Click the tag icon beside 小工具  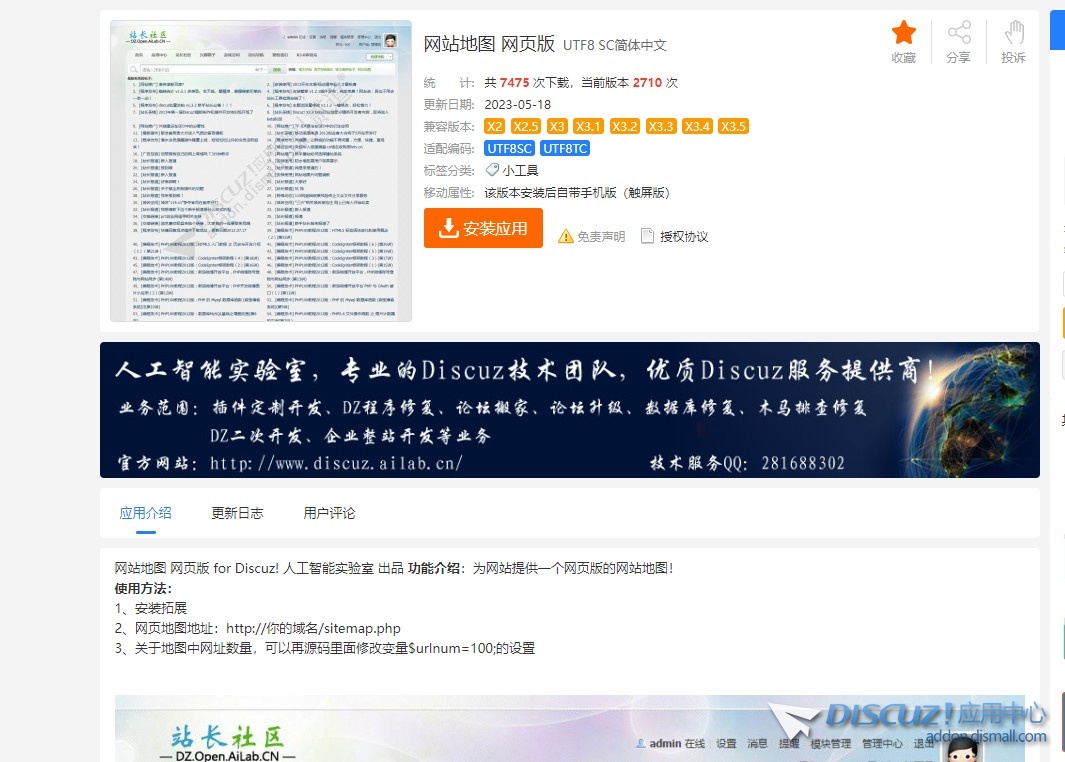tap(492, 171)
